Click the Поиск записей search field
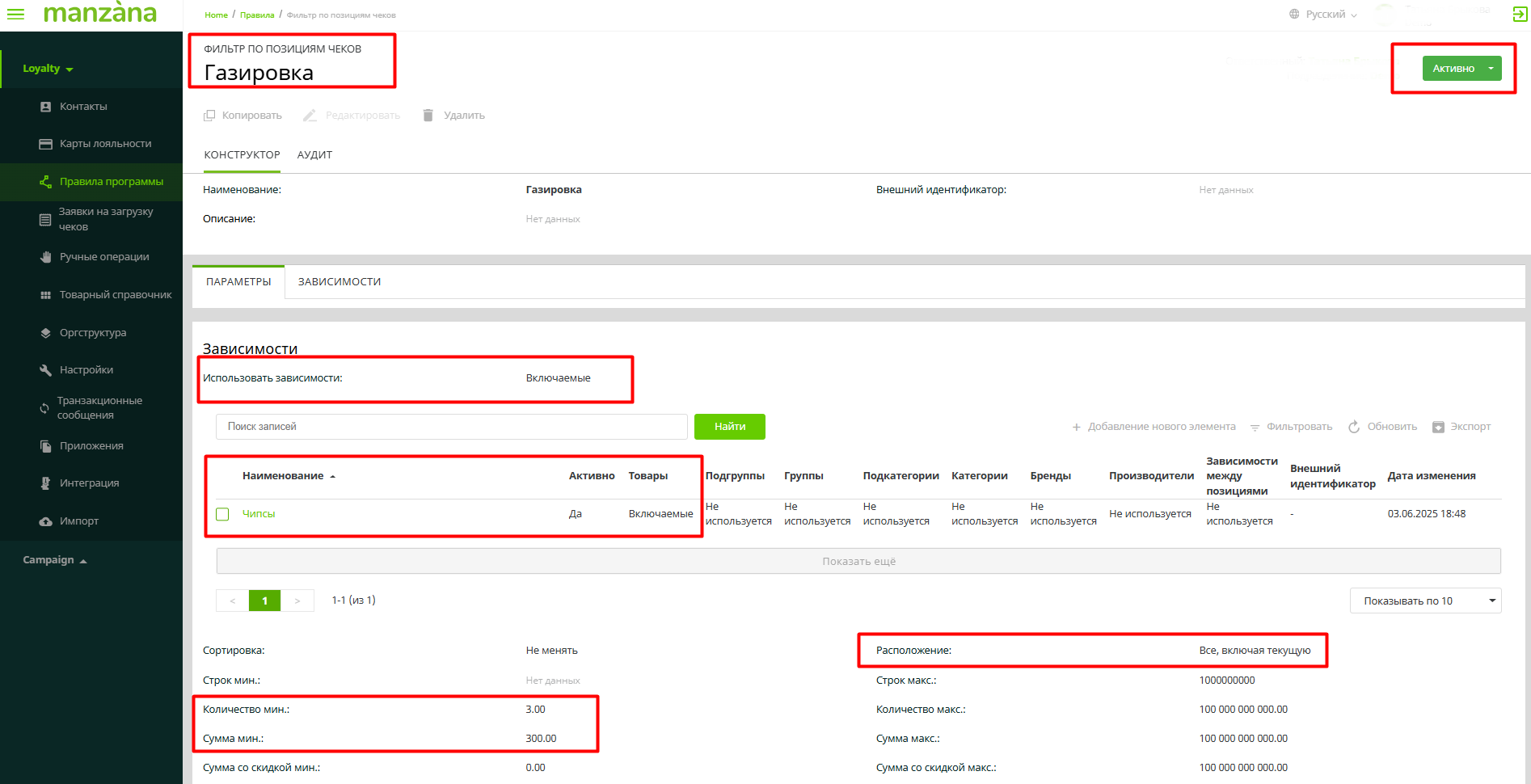Screen dimensions: 1531x784 [451, 427]
